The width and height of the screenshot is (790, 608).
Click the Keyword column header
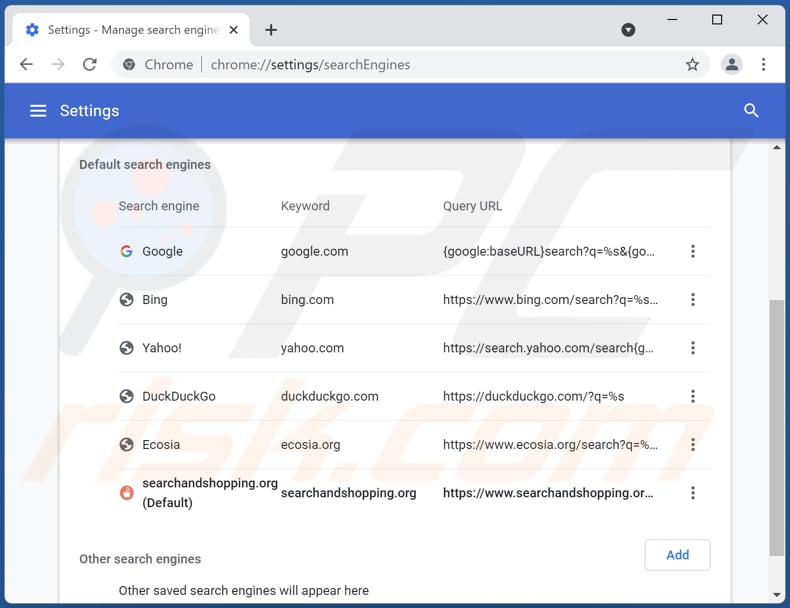click(305, 206)
